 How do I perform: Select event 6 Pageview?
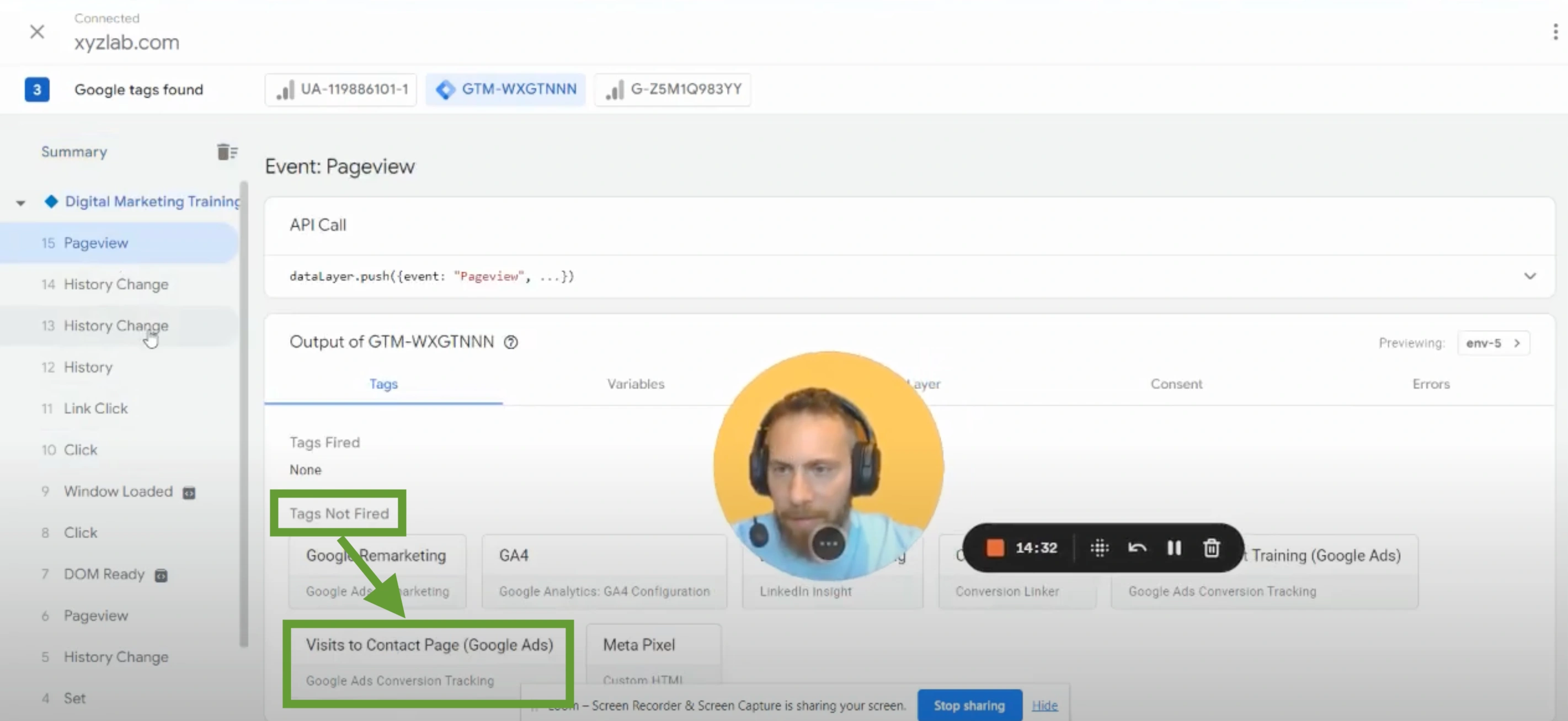click(119, 616)
